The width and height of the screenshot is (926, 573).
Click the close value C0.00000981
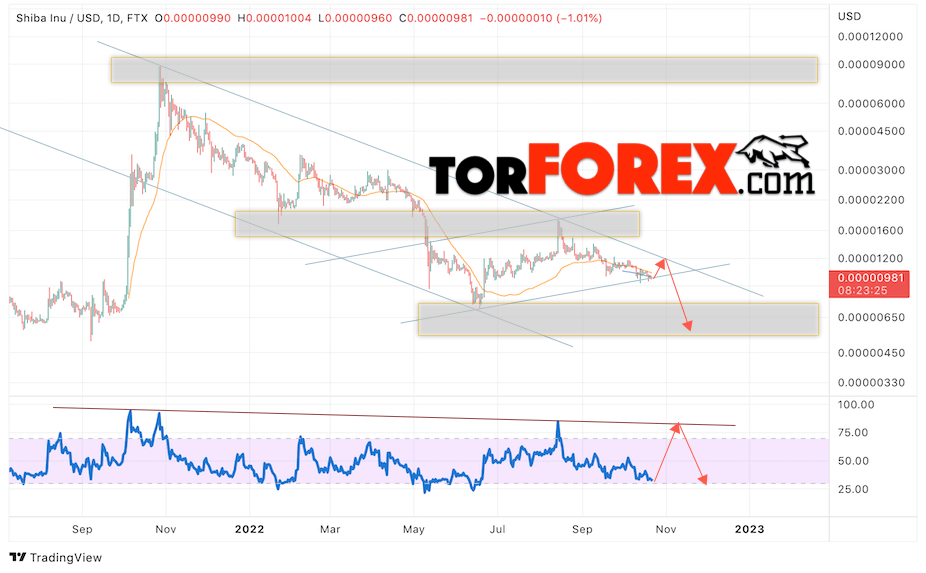coord(436,18)
